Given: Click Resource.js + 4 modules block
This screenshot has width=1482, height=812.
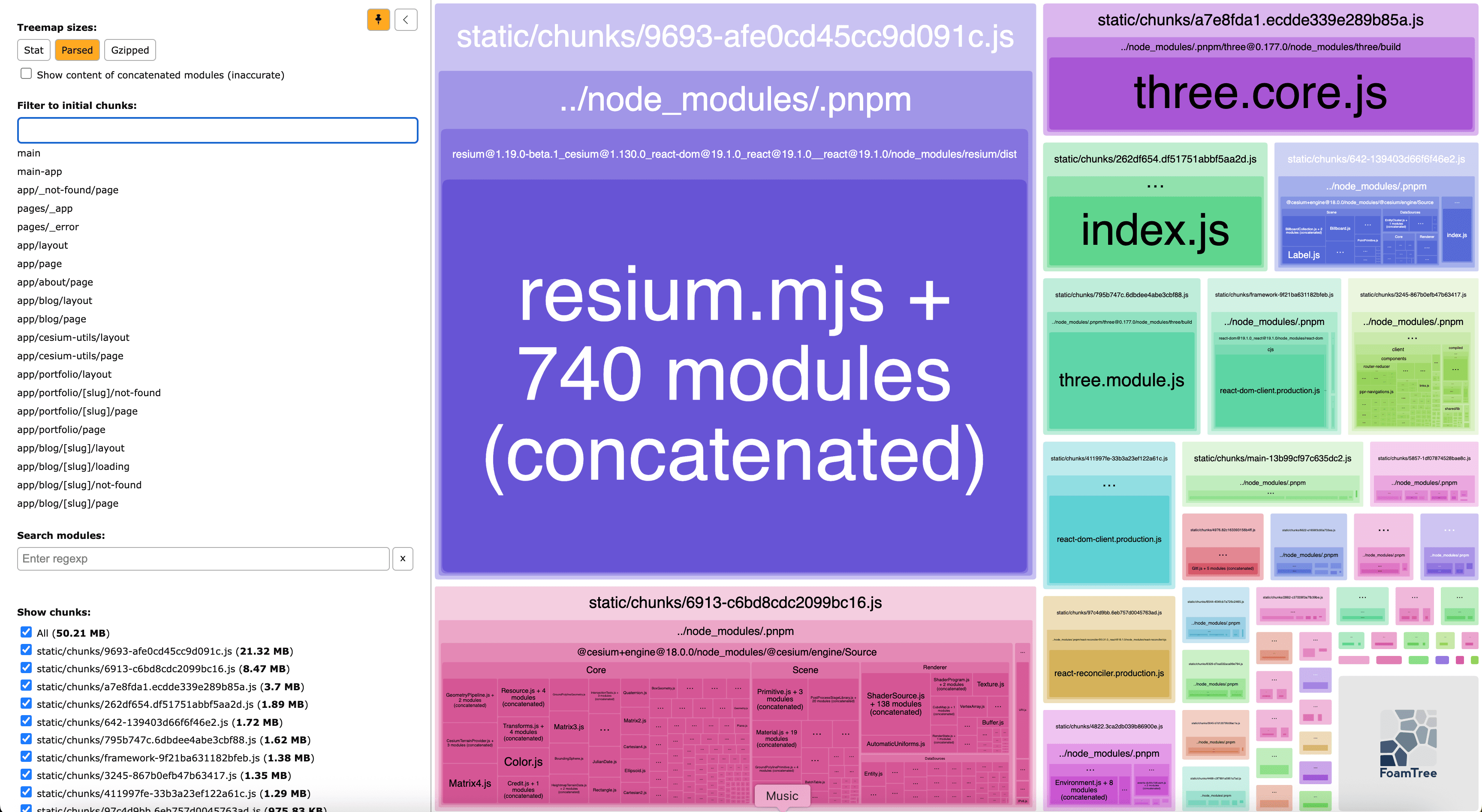Looking at the screenshot, I should [523, 697].
